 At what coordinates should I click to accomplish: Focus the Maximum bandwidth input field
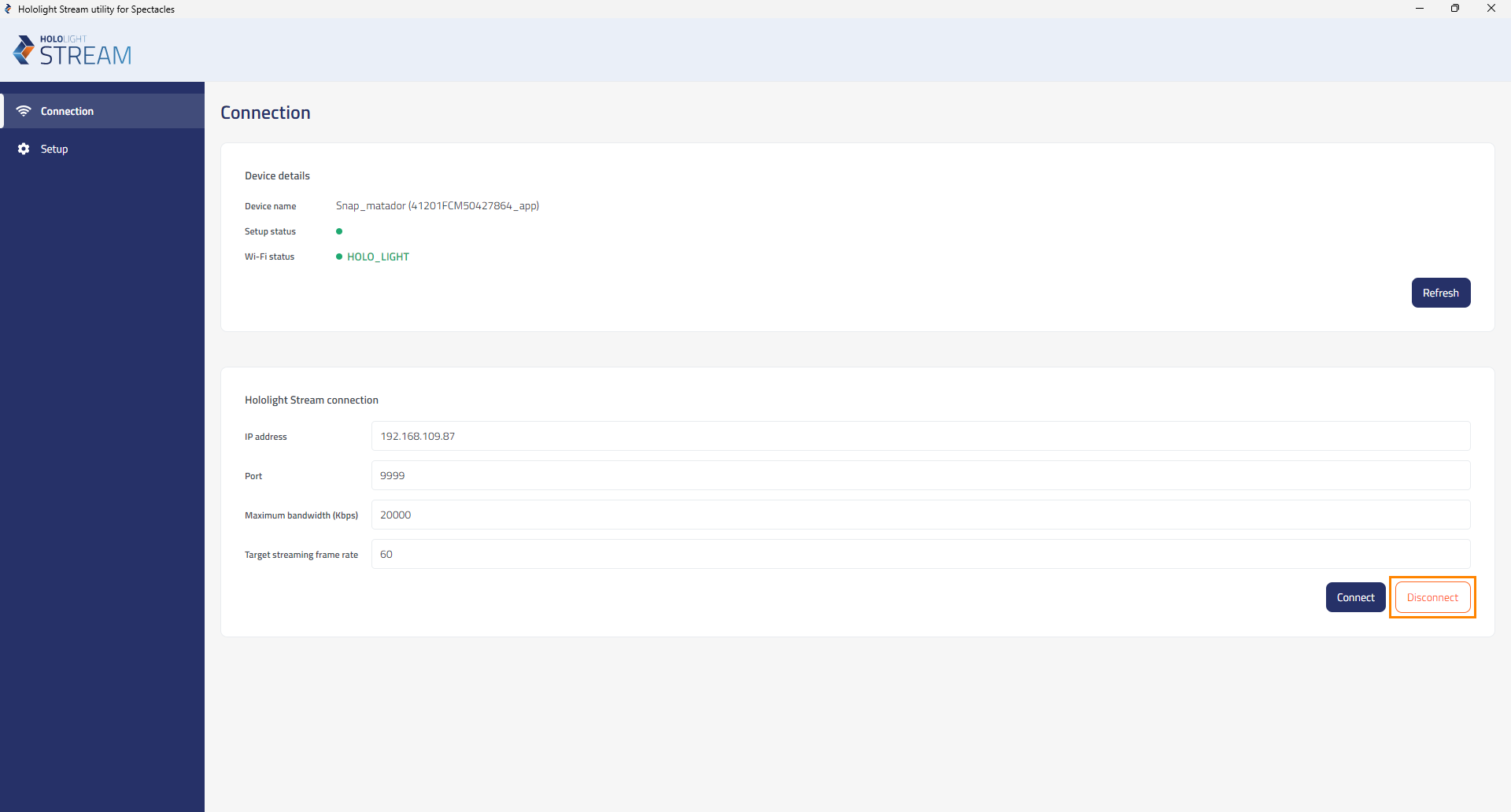[x=921, y=515]
